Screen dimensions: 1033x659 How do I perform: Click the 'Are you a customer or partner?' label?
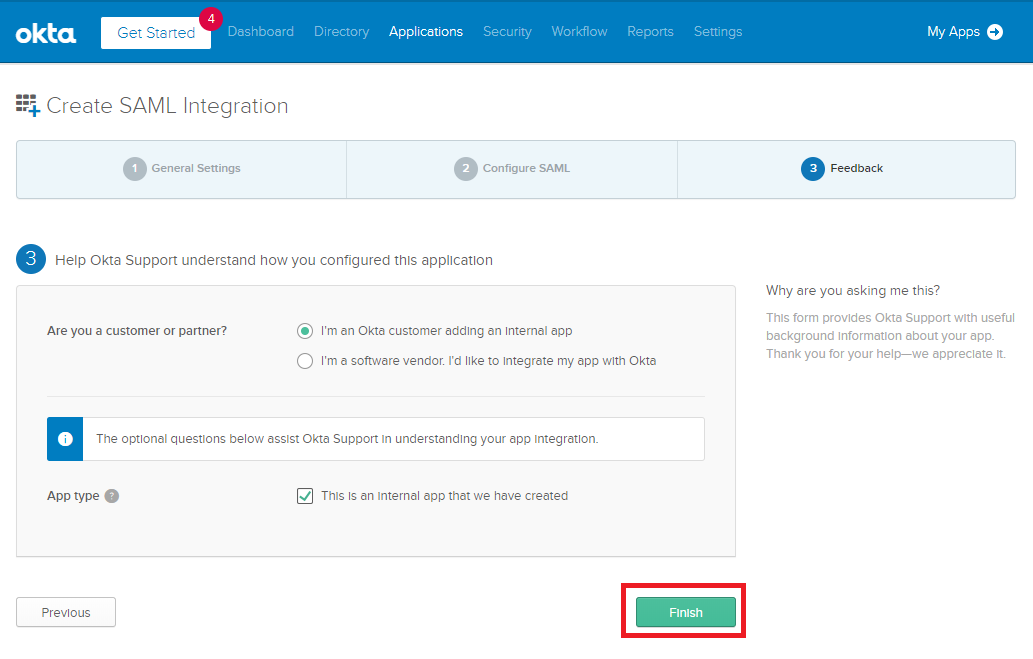137,331
